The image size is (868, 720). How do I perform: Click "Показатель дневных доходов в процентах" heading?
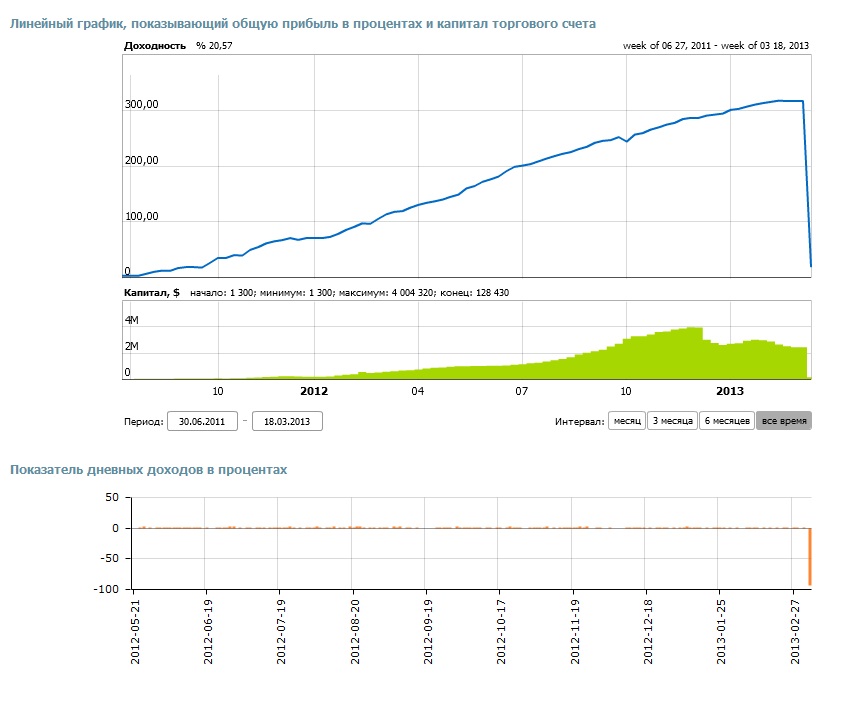[148, 468]
